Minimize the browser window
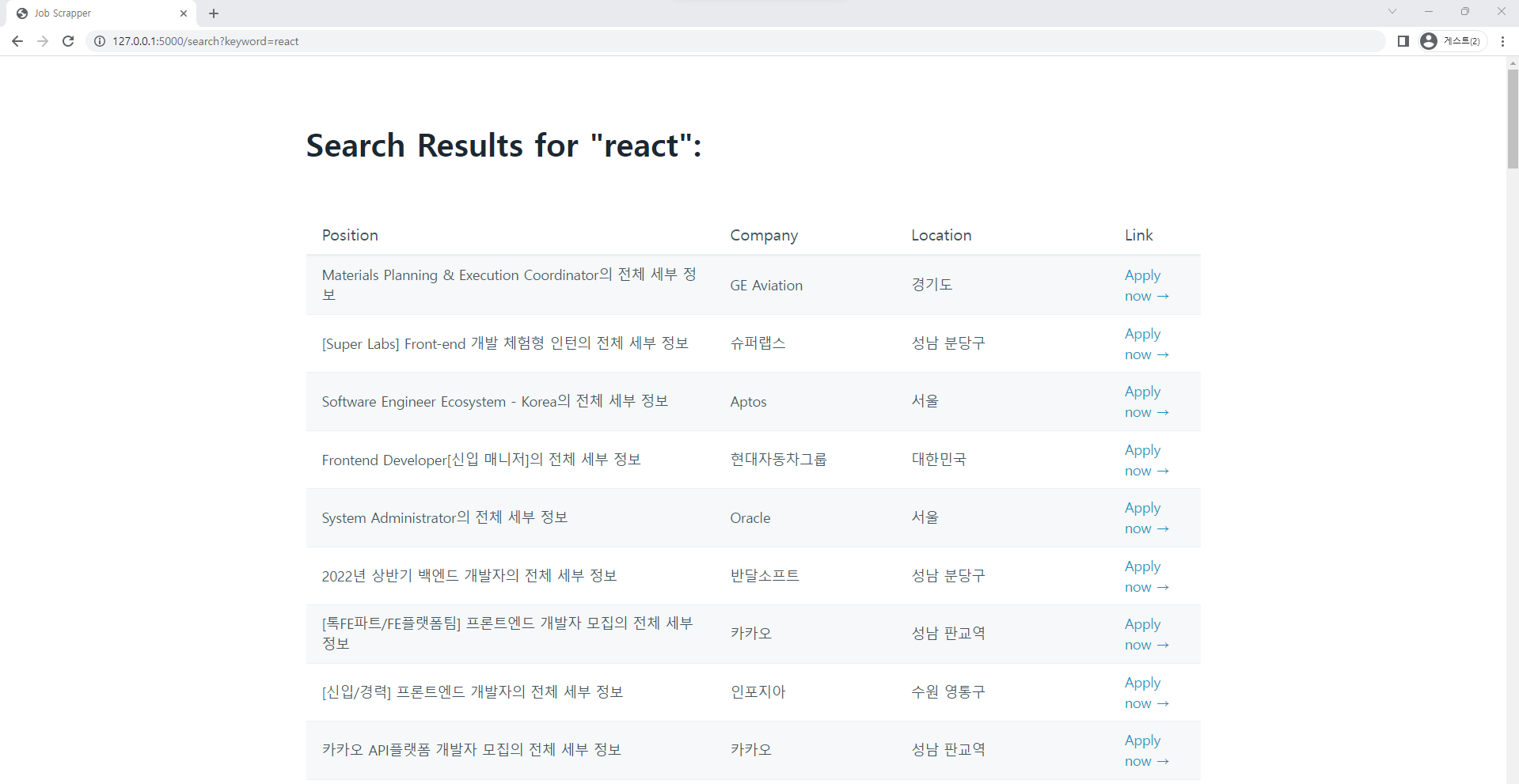The width and height of the screenshot is (1519, 784). pos(1429,11)
